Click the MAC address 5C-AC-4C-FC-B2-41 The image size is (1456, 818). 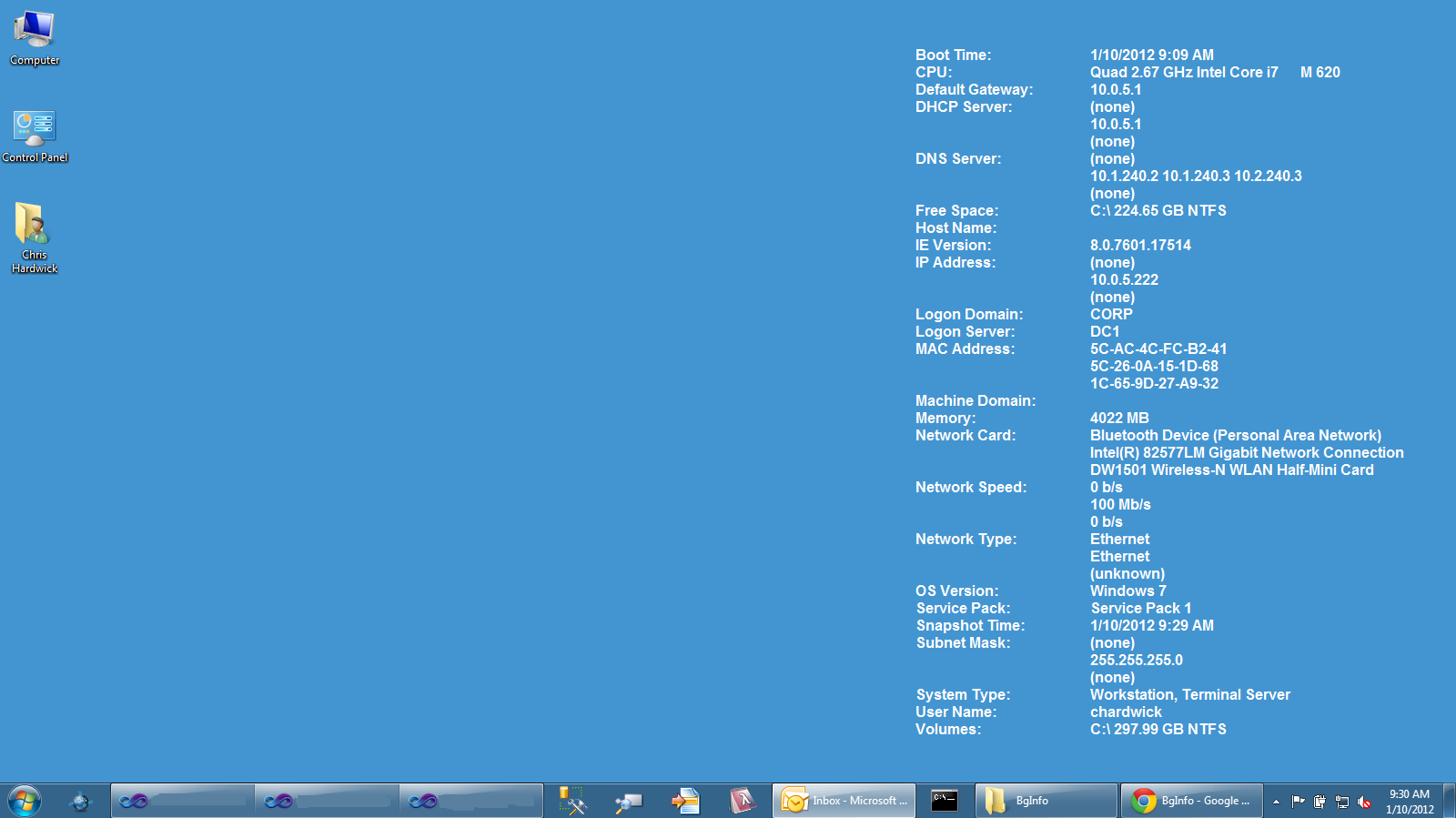(x=1158, y=348)
